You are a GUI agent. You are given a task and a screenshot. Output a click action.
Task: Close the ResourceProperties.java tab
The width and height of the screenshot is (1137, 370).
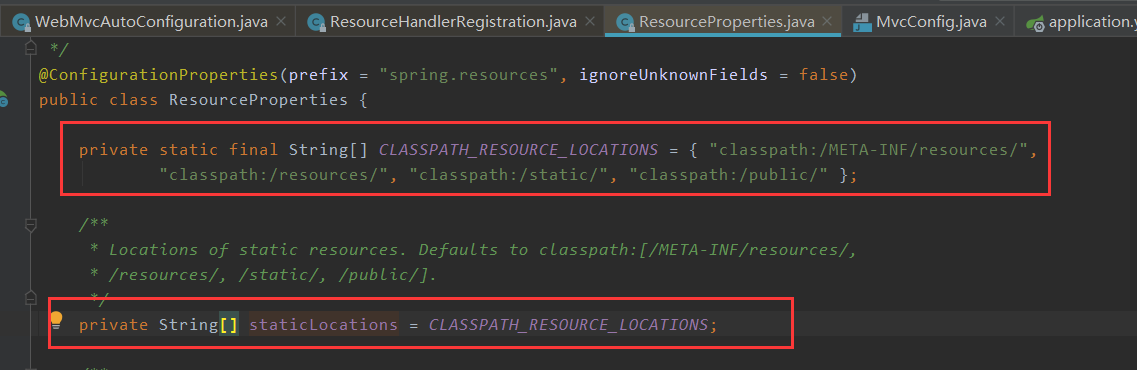827,22
